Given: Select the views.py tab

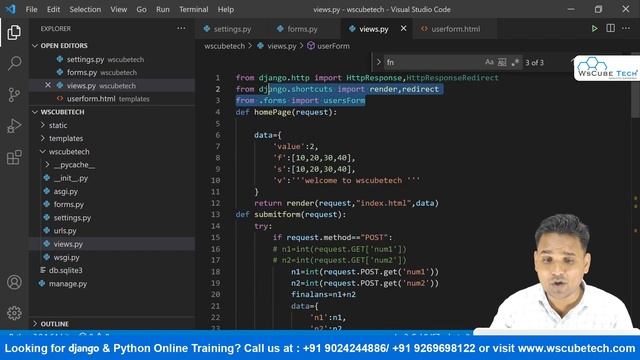Looking at the screenshot, I should click(373, 29).
